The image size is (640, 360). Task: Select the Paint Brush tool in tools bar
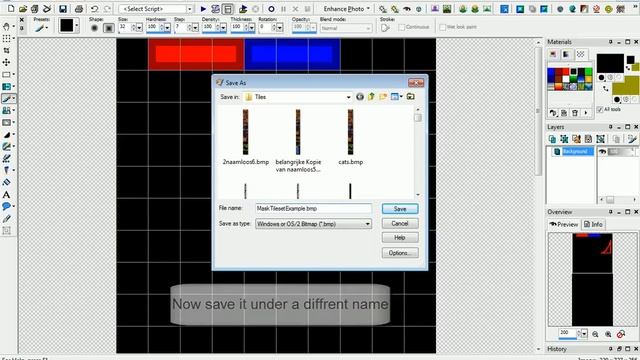coord(7,98)
